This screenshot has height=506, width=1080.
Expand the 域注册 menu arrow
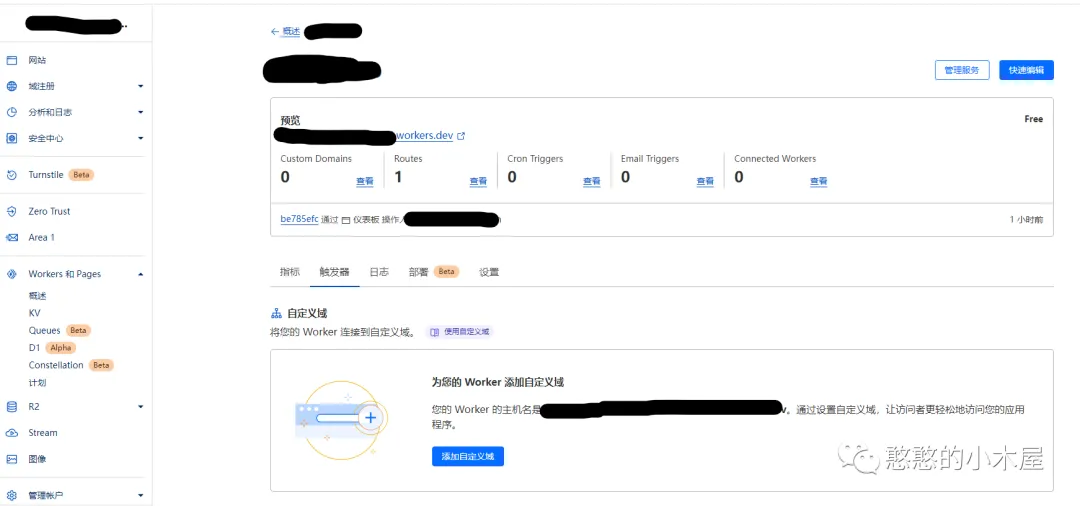click(x=141, y=87)
